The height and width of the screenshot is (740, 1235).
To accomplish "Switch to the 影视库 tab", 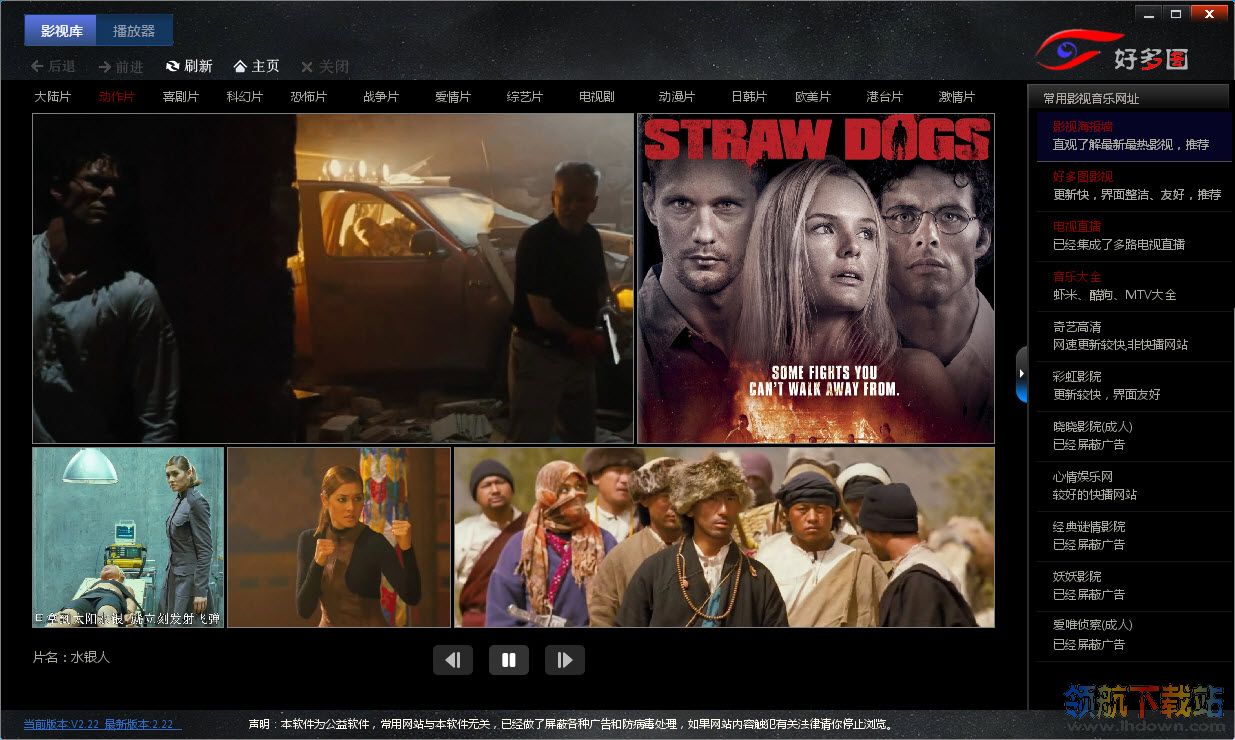I will tap(61, 30).
